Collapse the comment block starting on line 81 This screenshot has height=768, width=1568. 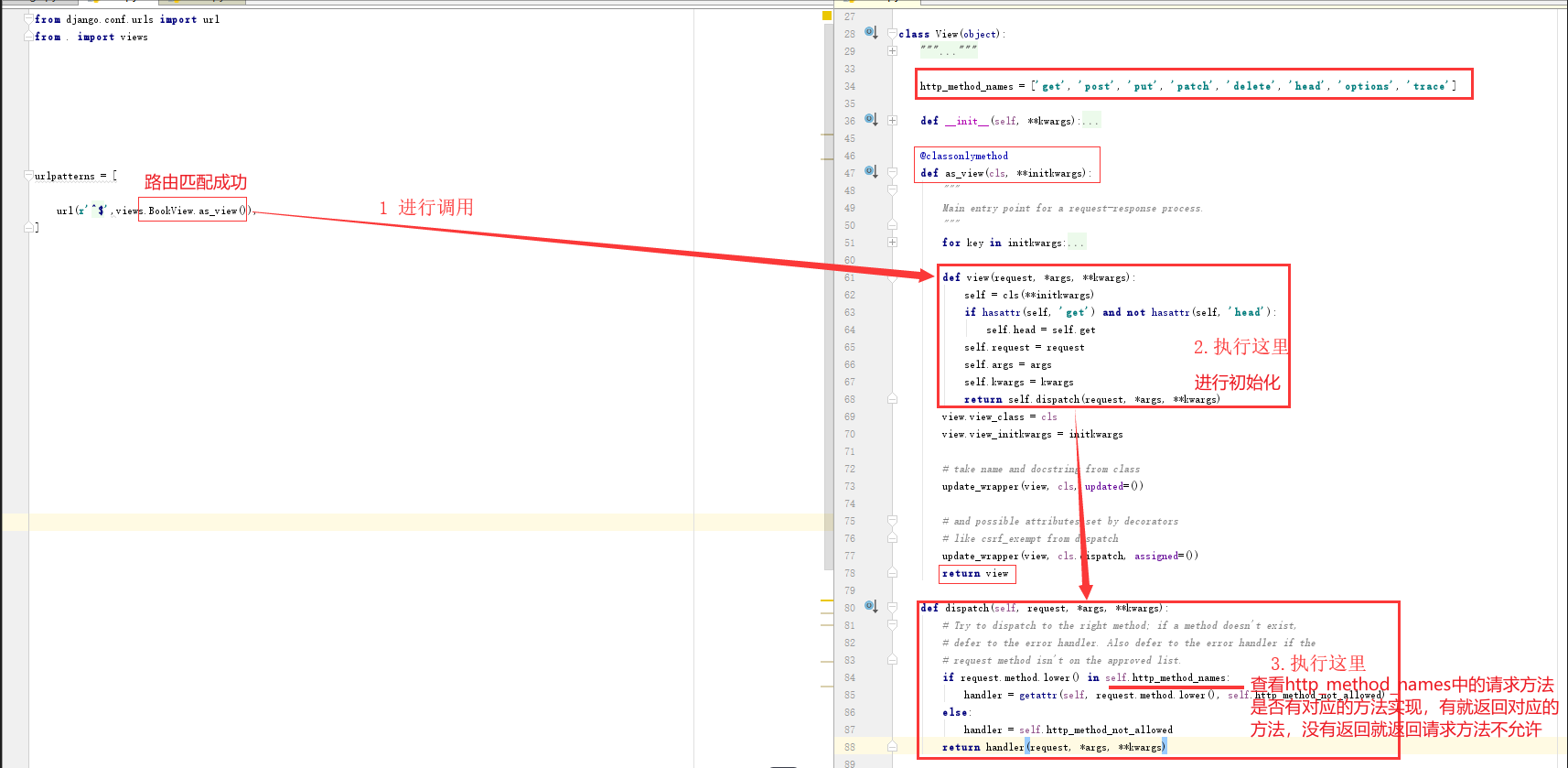click(x=892, y=625)
